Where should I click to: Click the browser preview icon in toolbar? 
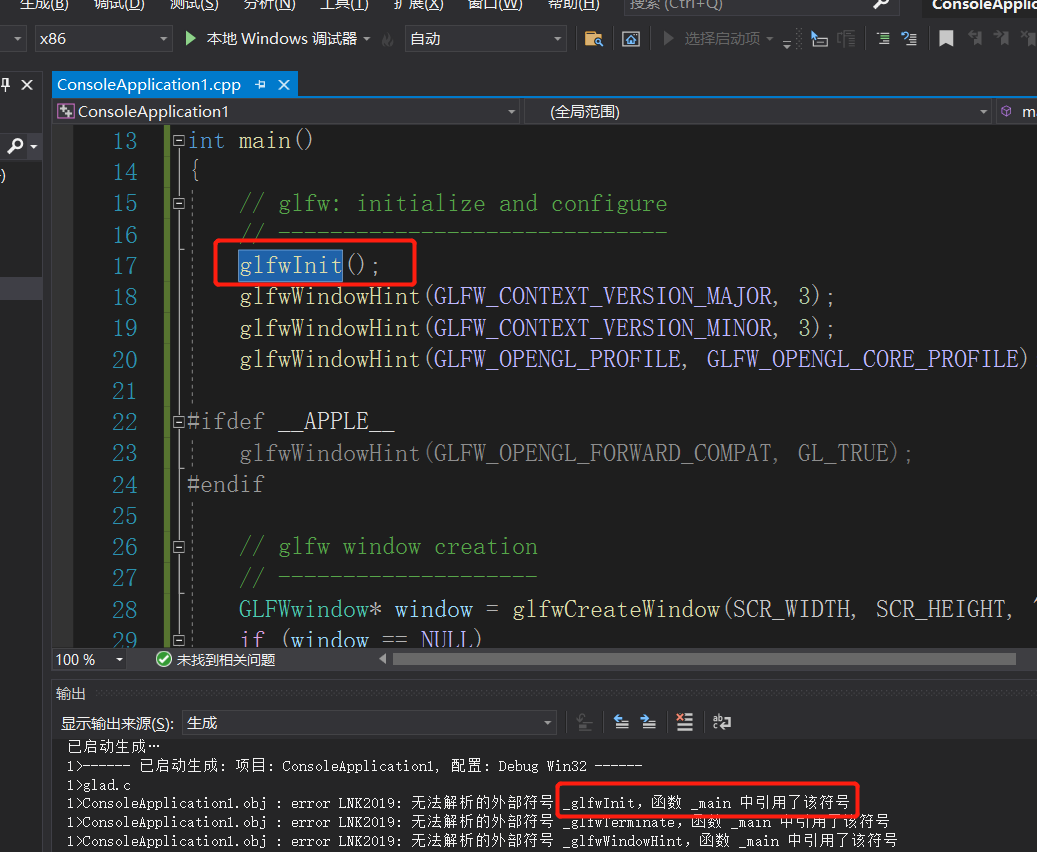631,39
